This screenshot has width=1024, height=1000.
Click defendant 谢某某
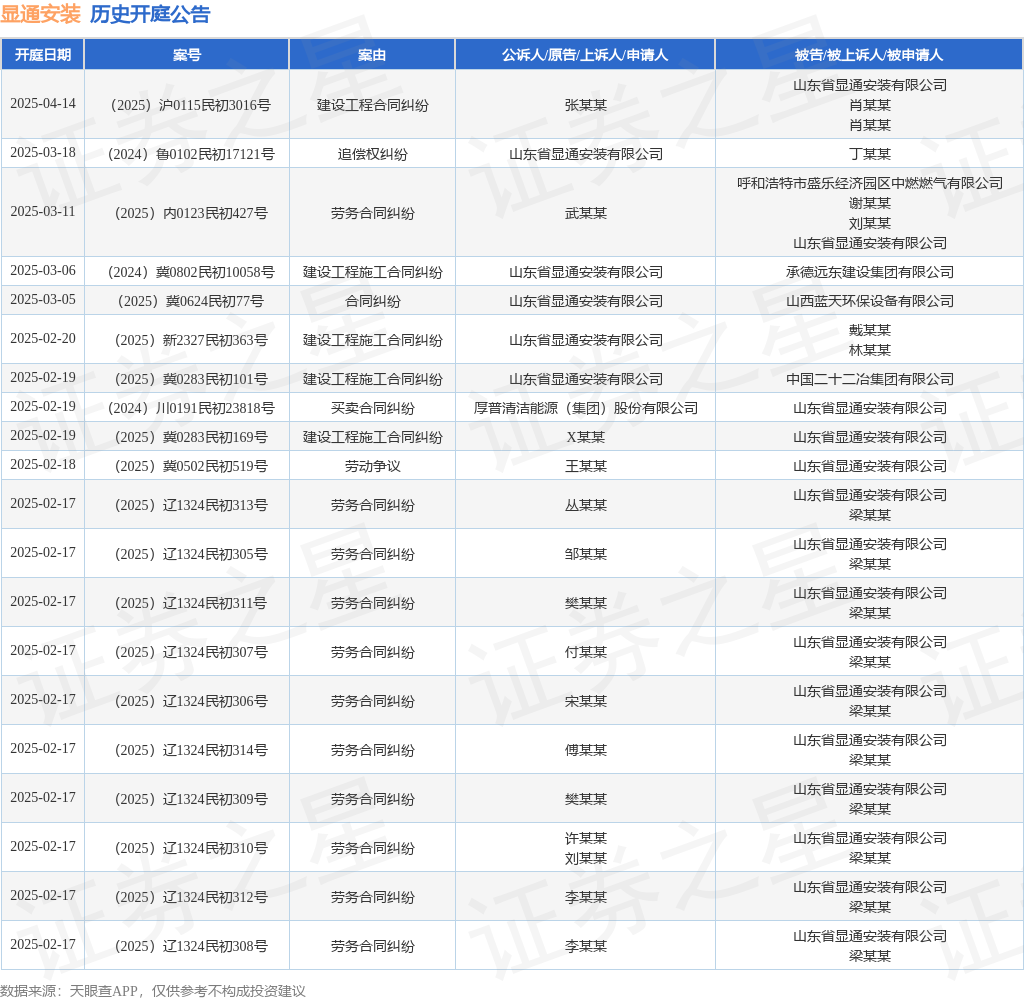[870, 203]
